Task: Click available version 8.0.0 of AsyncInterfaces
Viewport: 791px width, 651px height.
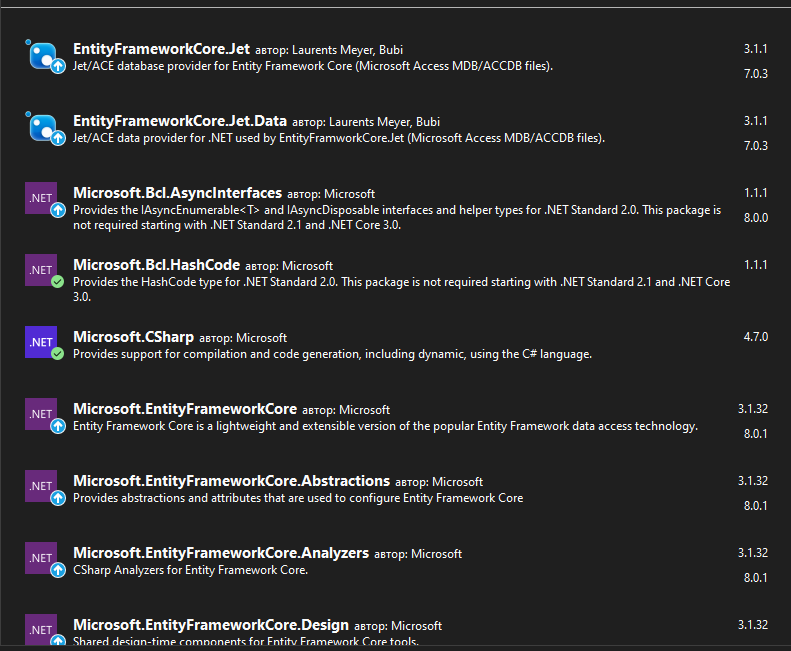Action: click(x=756, y=218)
